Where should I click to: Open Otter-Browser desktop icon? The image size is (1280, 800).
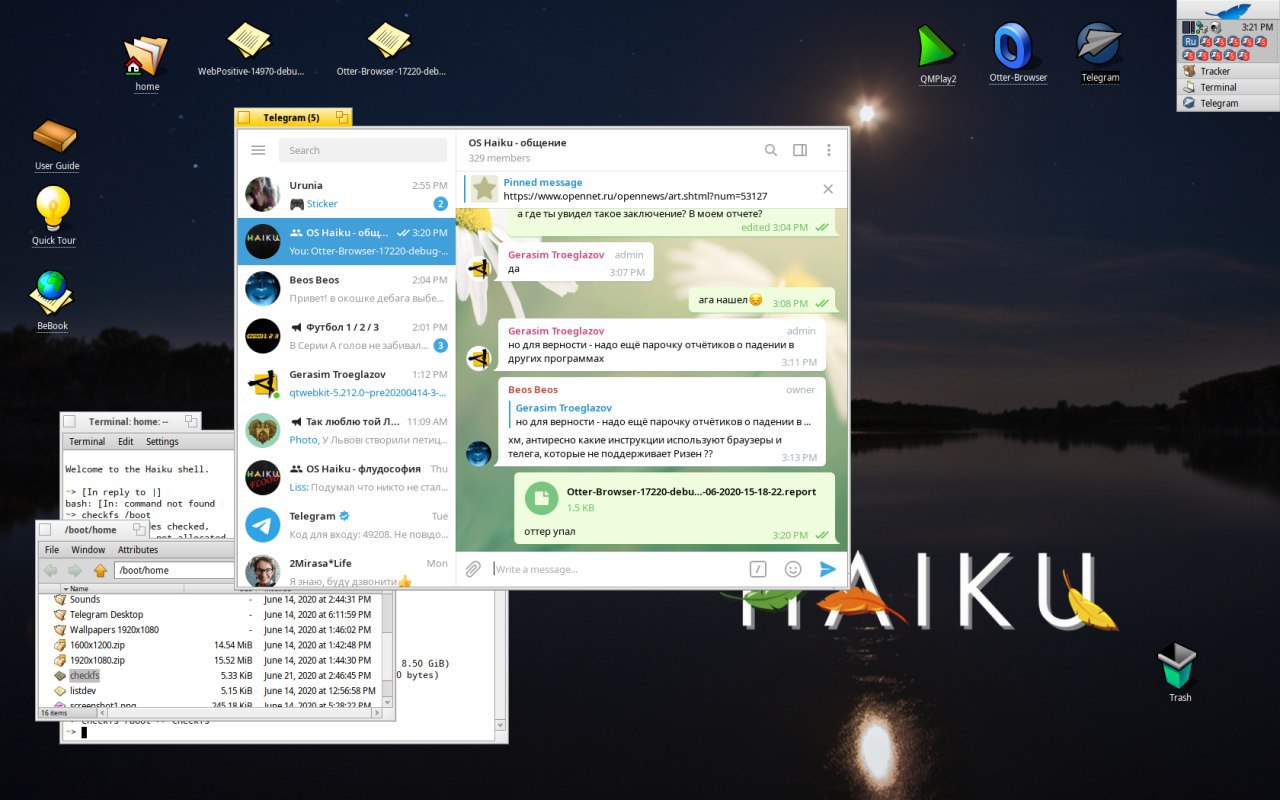1012,46
